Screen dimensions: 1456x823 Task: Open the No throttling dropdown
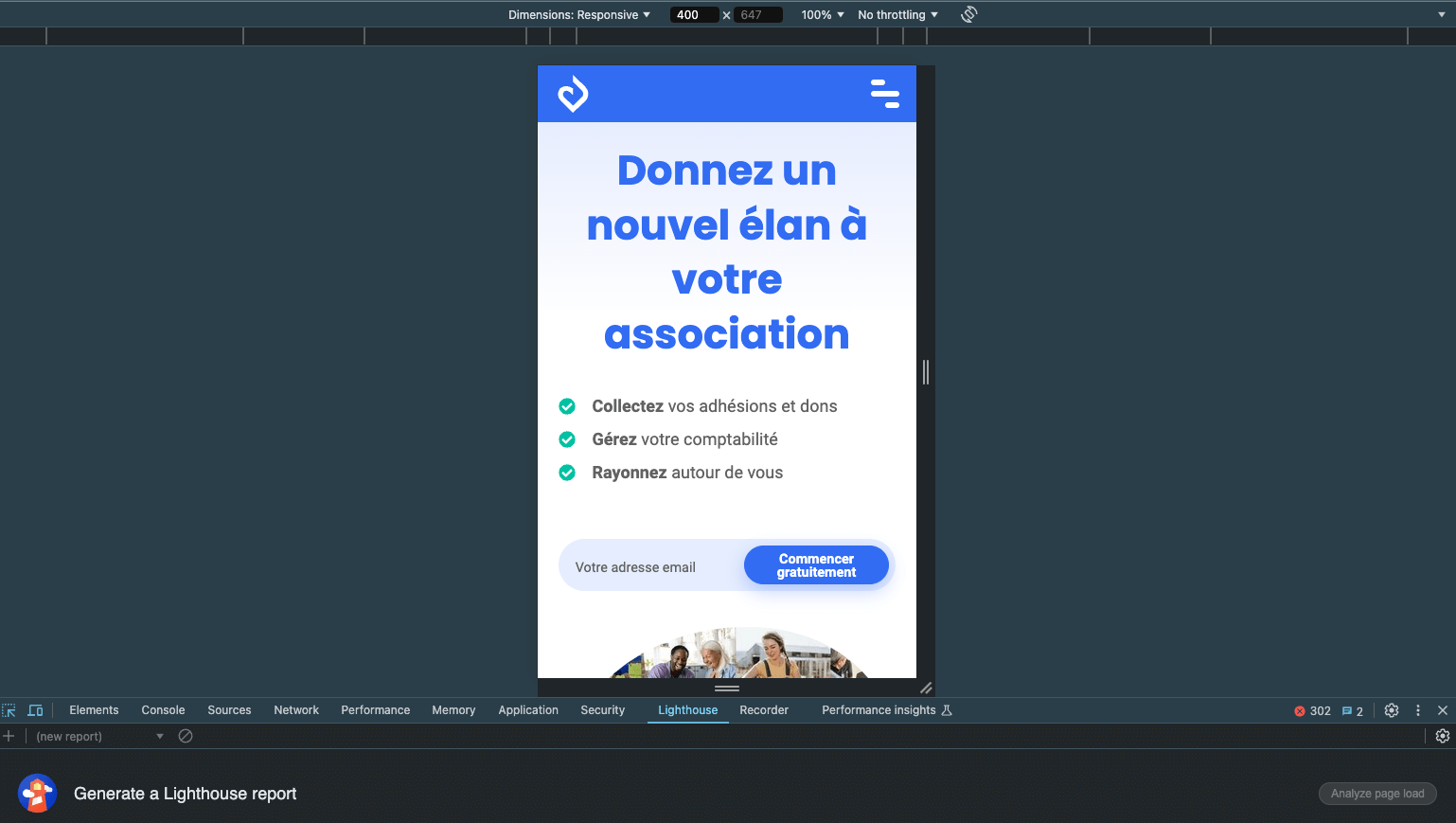(x=895, y=14)
